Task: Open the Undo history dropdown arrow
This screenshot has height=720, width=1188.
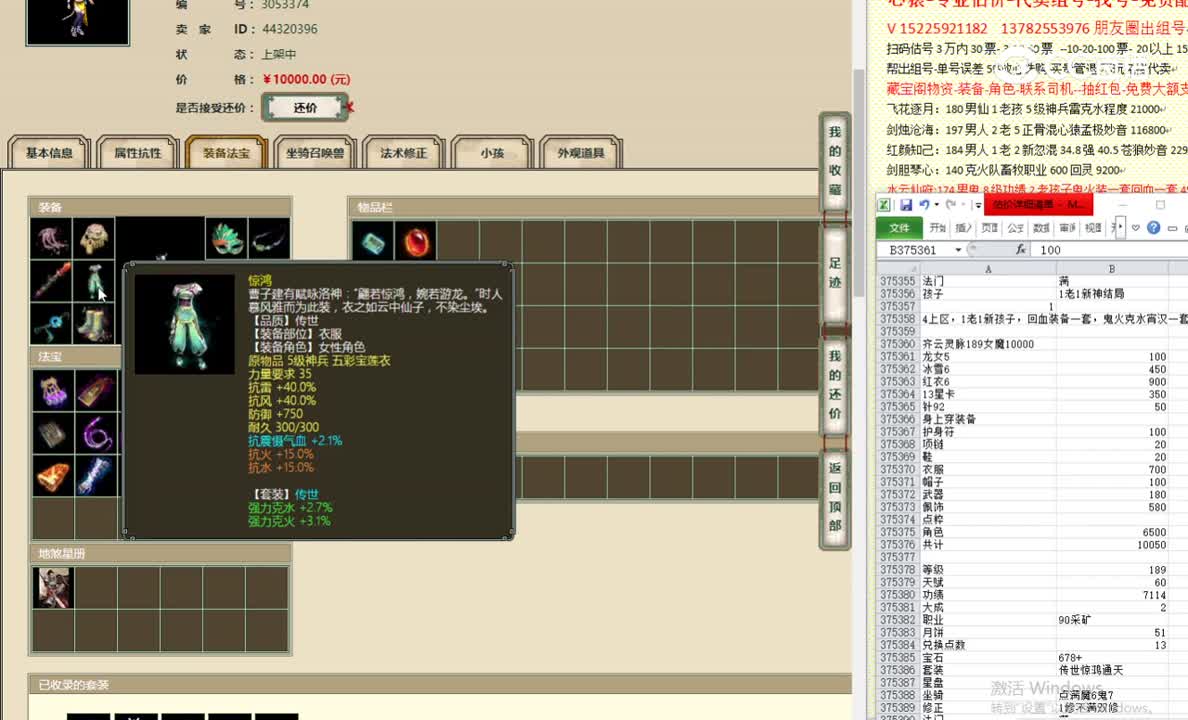Action: coord(936,205)
